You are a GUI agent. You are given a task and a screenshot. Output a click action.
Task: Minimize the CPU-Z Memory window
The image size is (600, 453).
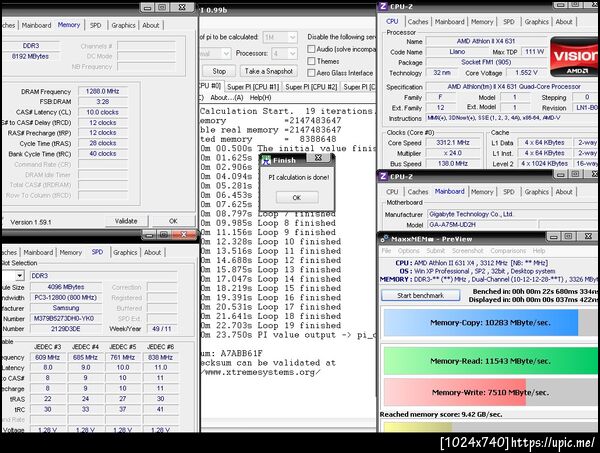pos(148,7)
